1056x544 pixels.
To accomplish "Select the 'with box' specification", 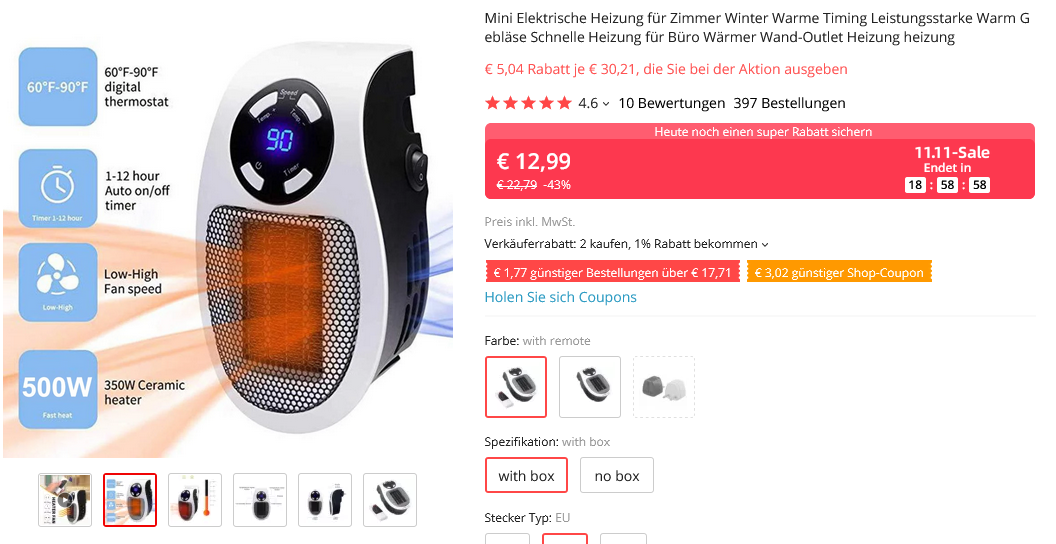I will pos(527,475).
